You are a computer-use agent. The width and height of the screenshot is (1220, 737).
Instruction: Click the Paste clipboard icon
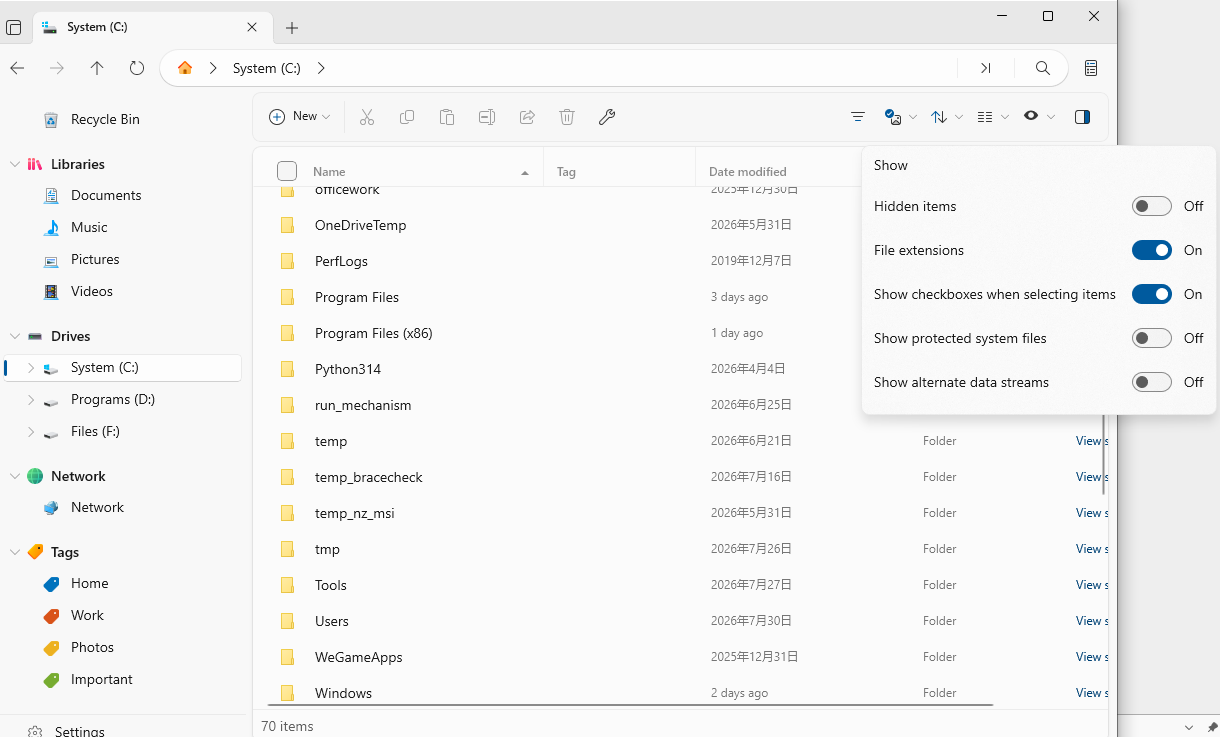[x=447, y=117]
